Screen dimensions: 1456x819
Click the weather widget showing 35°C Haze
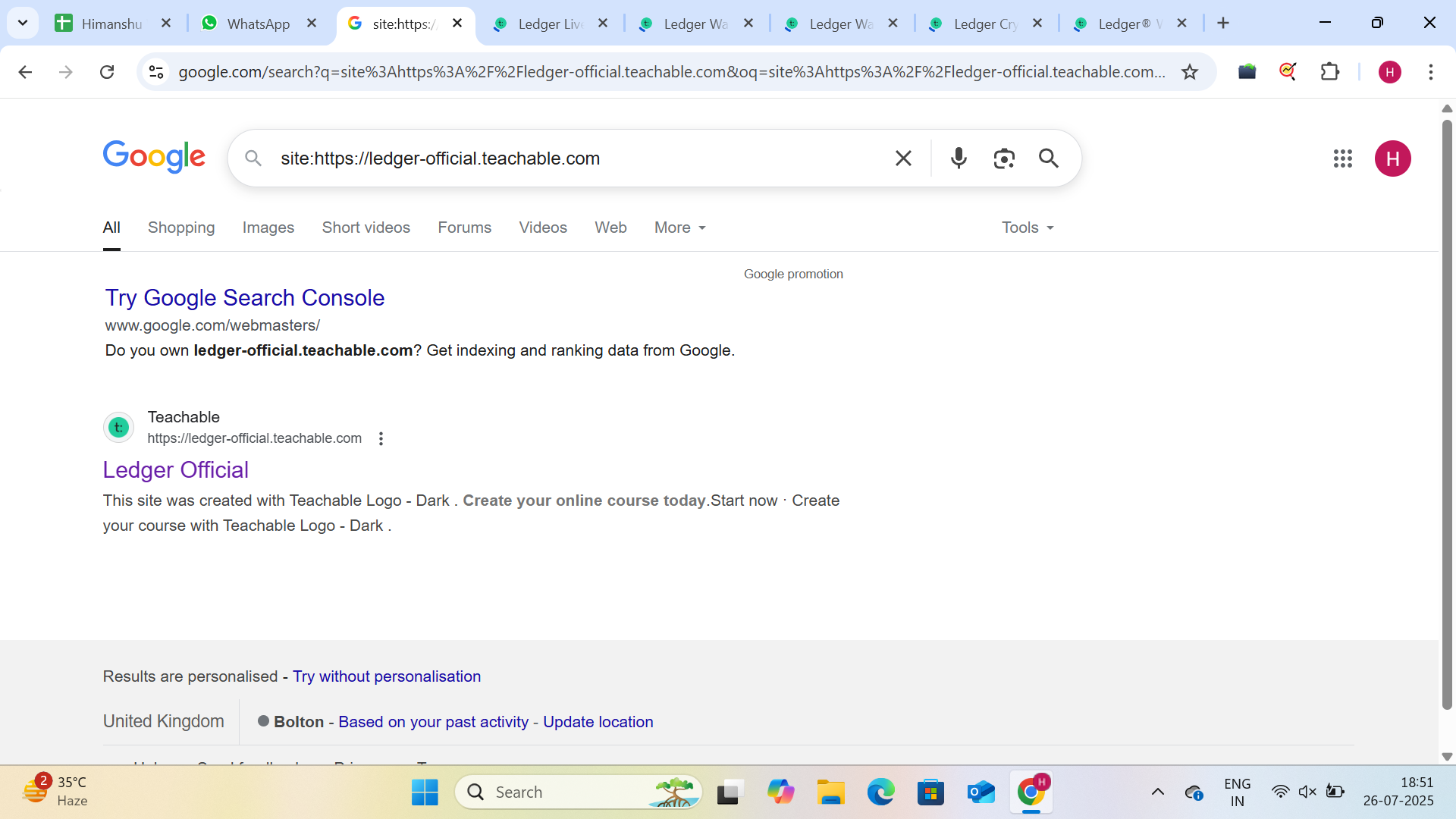(x=55, y=791)
